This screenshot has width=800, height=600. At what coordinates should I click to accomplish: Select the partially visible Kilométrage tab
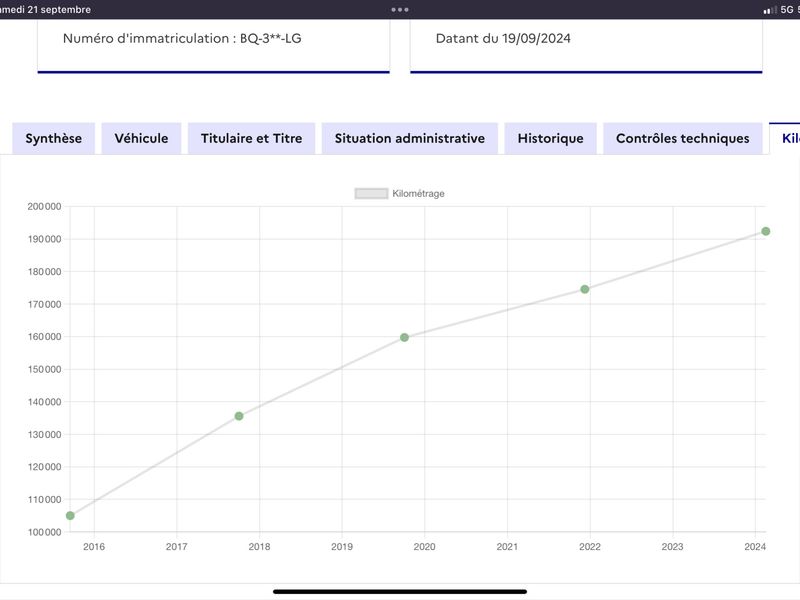click(785, 138)
